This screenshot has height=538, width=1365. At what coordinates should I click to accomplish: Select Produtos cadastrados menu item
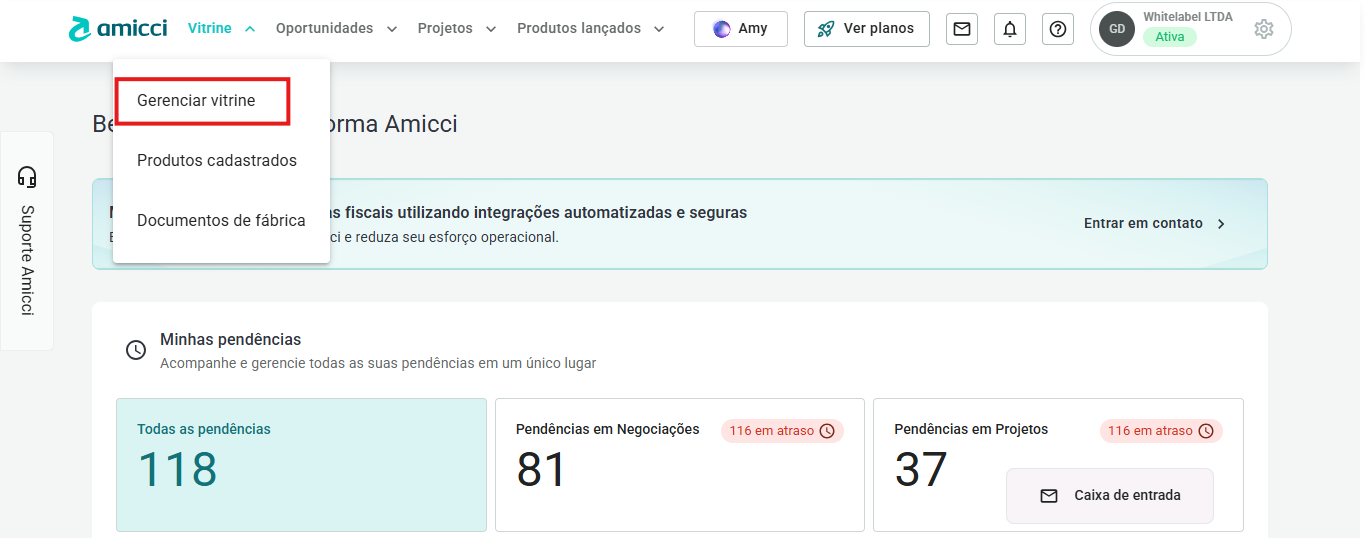click(x=217, y=161)
